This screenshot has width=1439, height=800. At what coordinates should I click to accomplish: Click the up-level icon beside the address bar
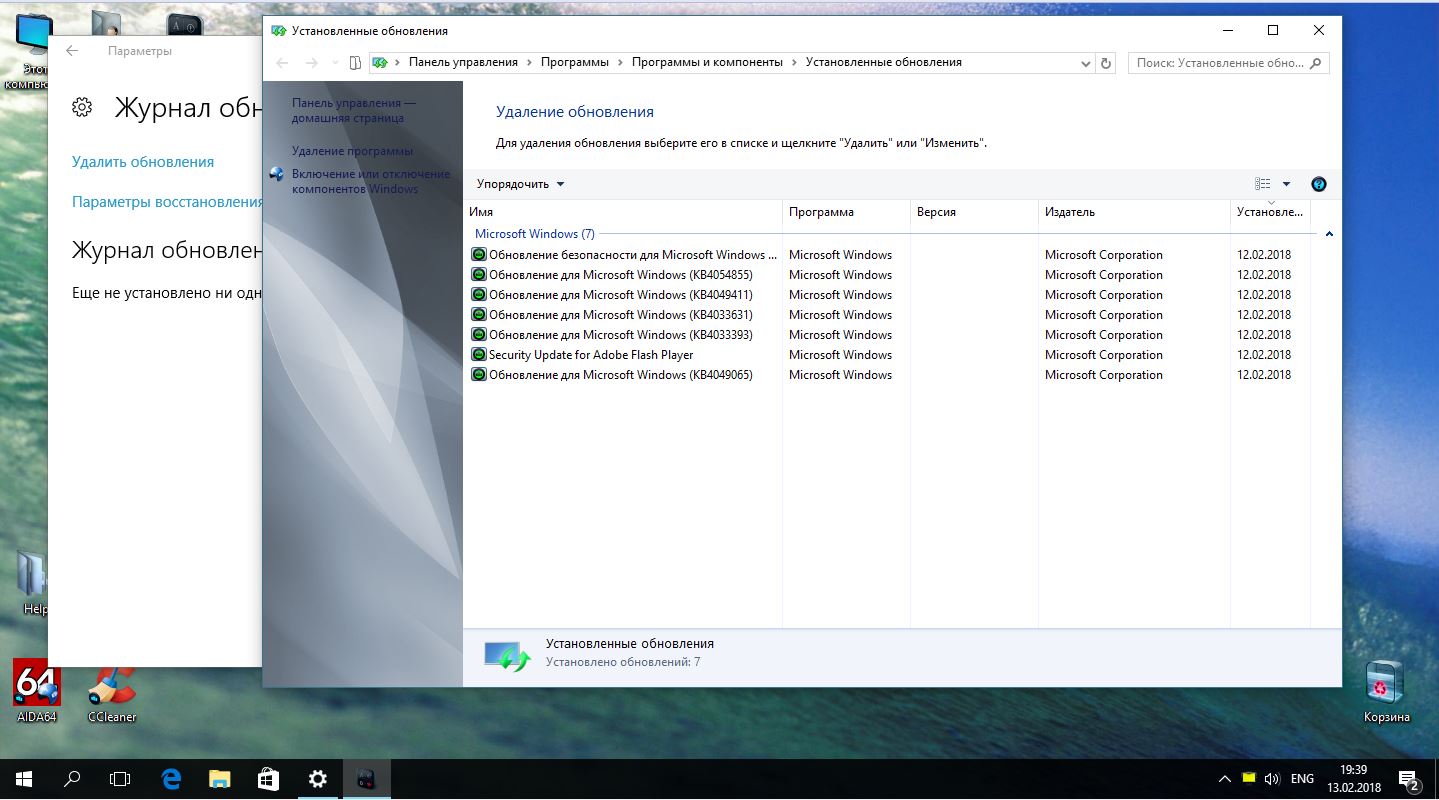click(355, 63)
